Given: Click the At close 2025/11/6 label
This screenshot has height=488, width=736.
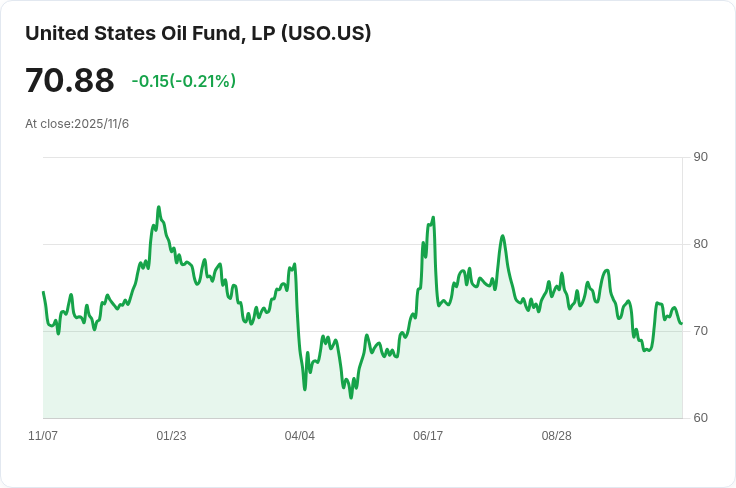Looking at the screenshot, I should coord(77,124).
